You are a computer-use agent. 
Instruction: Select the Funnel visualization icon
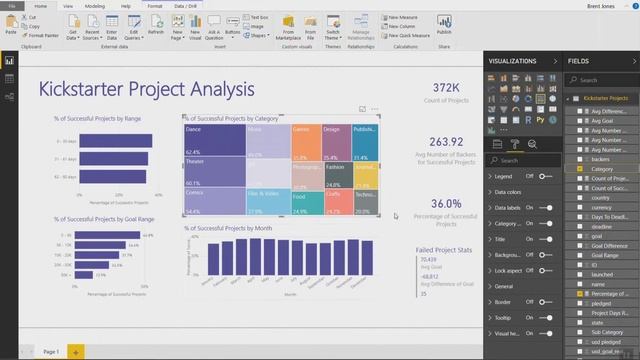(x=504, y=109)
